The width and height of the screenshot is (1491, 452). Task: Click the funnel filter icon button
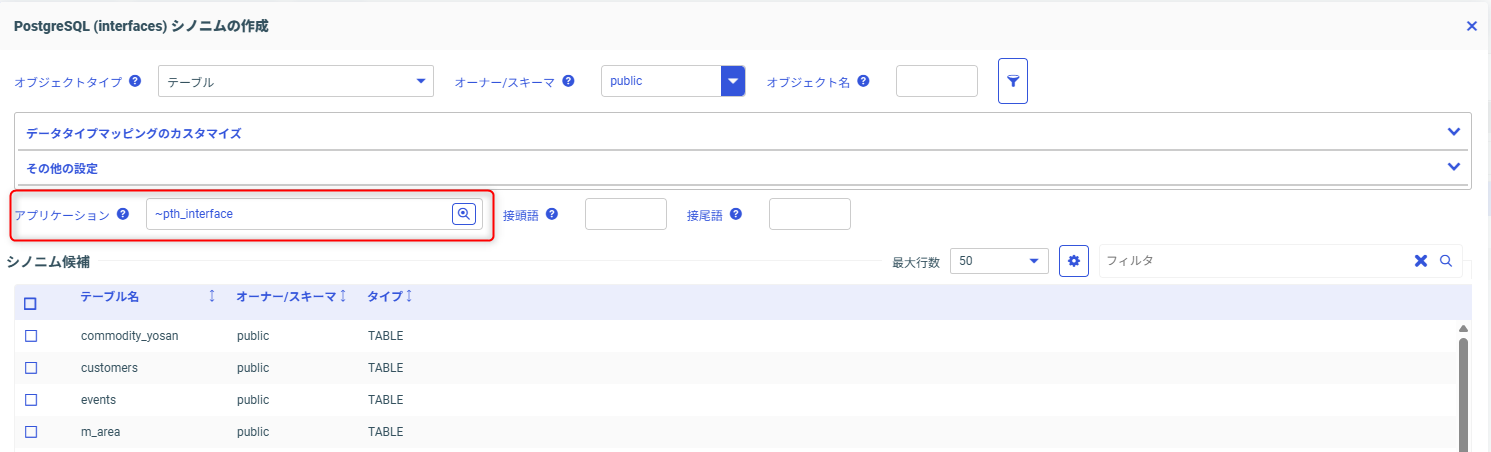pyautogui.click(x=1013, y=81)
